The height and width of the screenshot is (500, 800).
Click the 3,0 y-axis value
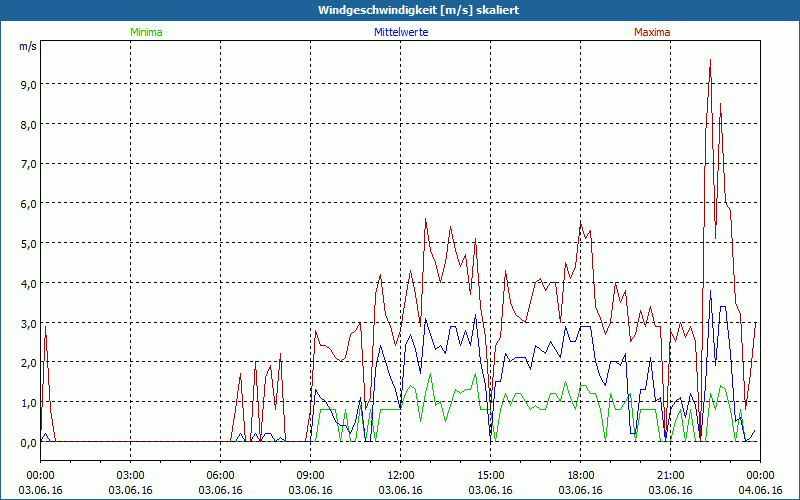click(x=29, y=323)
